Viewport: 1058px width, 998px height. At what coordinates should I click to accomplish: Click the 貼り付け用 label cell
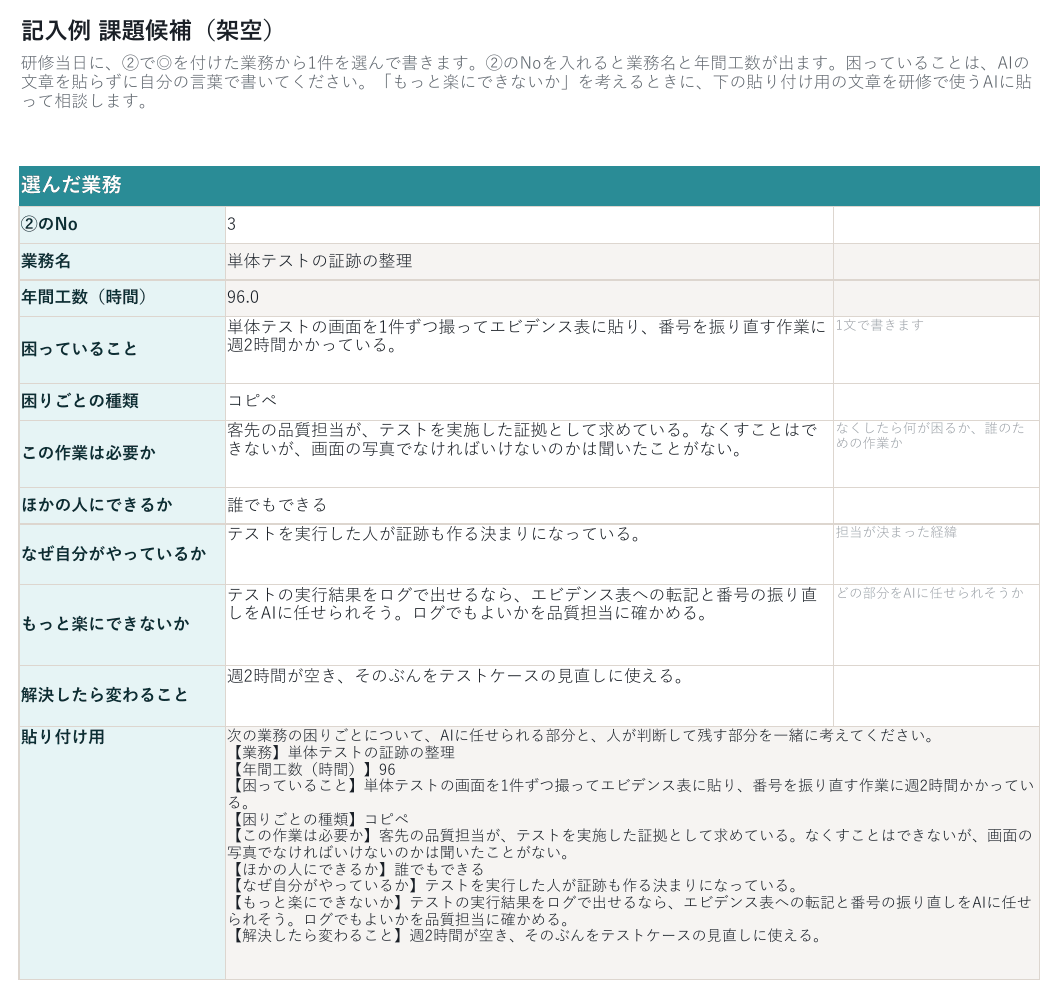[x=122, y=853]
